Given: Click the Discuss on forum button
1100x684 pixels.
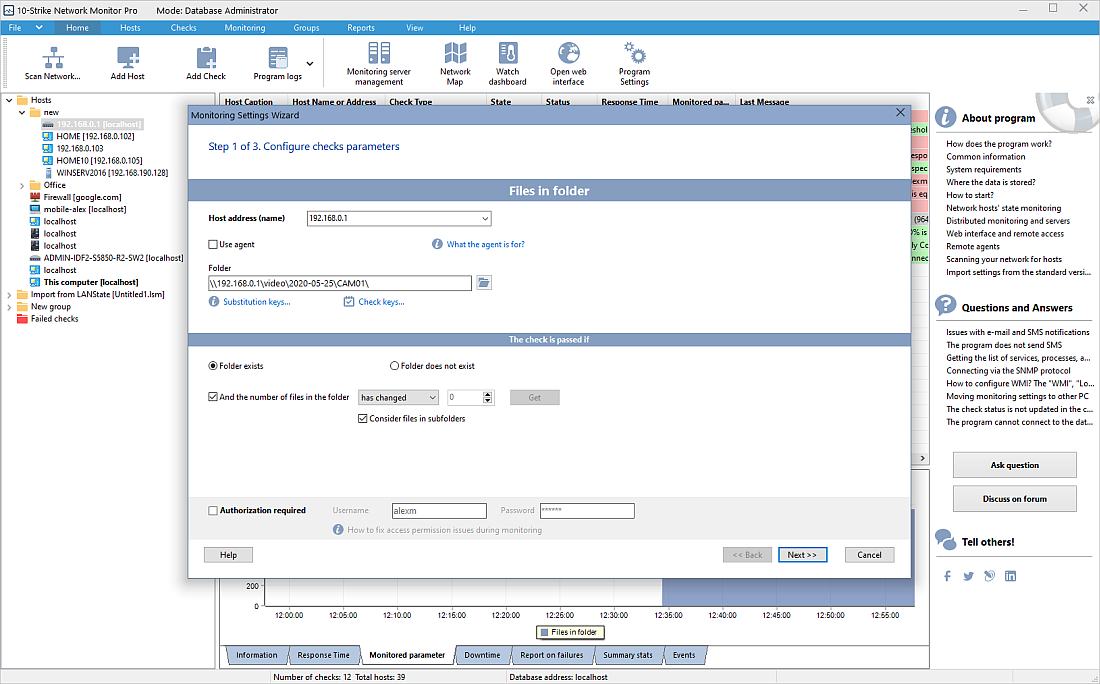Looking at the screenshot, I should click(1014, 499).
